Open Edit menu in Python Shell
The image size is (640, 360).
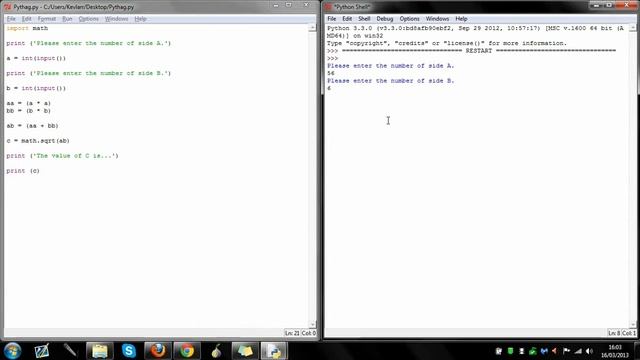tap(347, 19)
